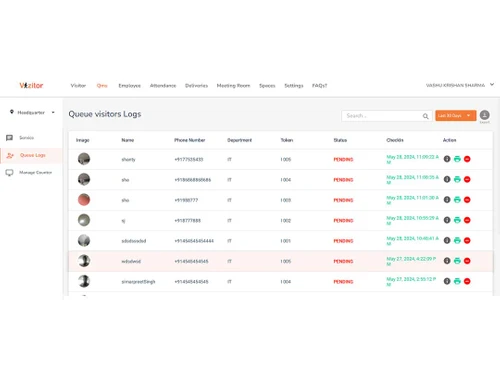
Task: Open the FAQs menu
Action: [320, 86]
